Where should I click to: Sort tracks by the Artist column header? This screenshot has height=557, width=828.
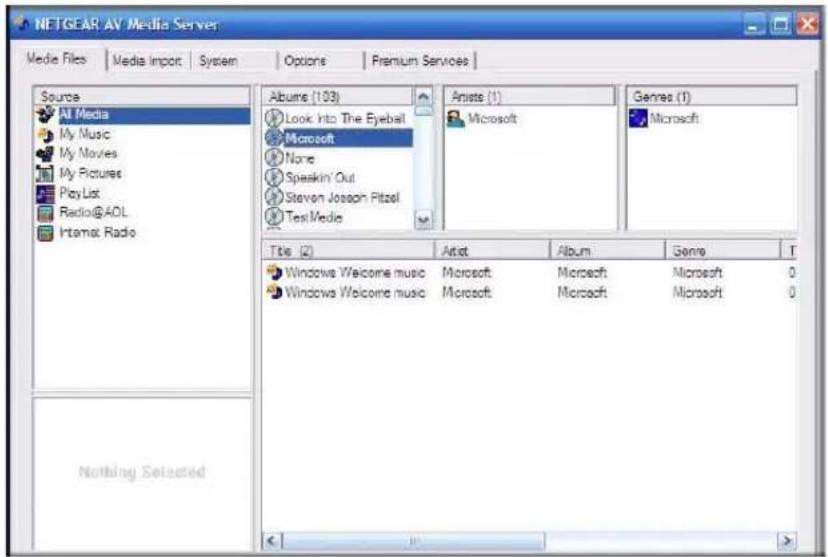pos(492,251)
